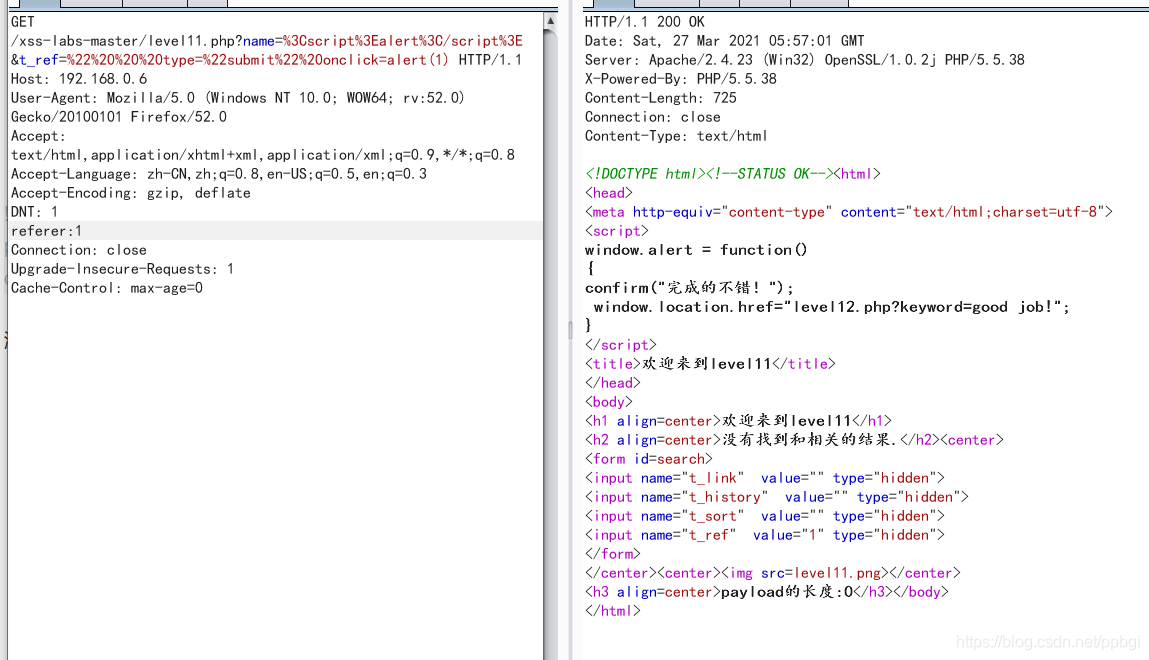Click the request panel vertical scrollbar track
Image resolution: width=1149 pixels, height=660 pixels.
[x=550, y=344]
